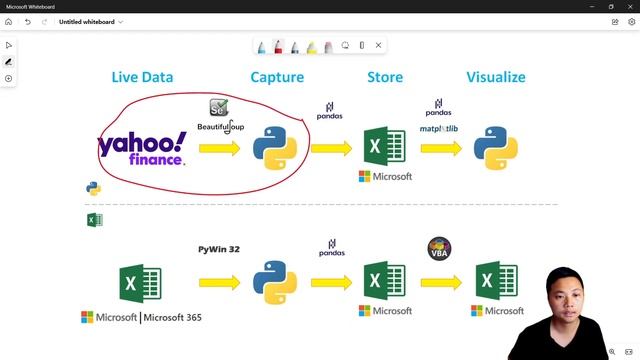Select the pandas logo beside PyWin 32
This screenshot has height=360, width=640.
tap(332, 248)
